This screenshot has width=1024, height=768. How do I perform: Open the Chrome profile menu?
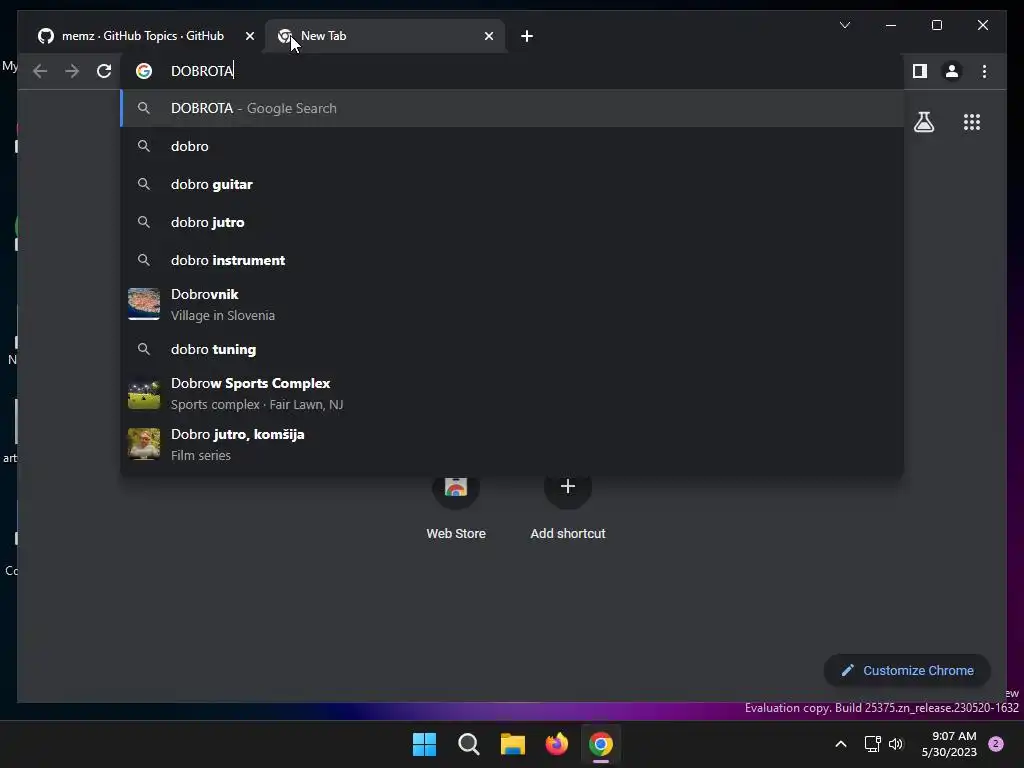click(x=952, y=71)
